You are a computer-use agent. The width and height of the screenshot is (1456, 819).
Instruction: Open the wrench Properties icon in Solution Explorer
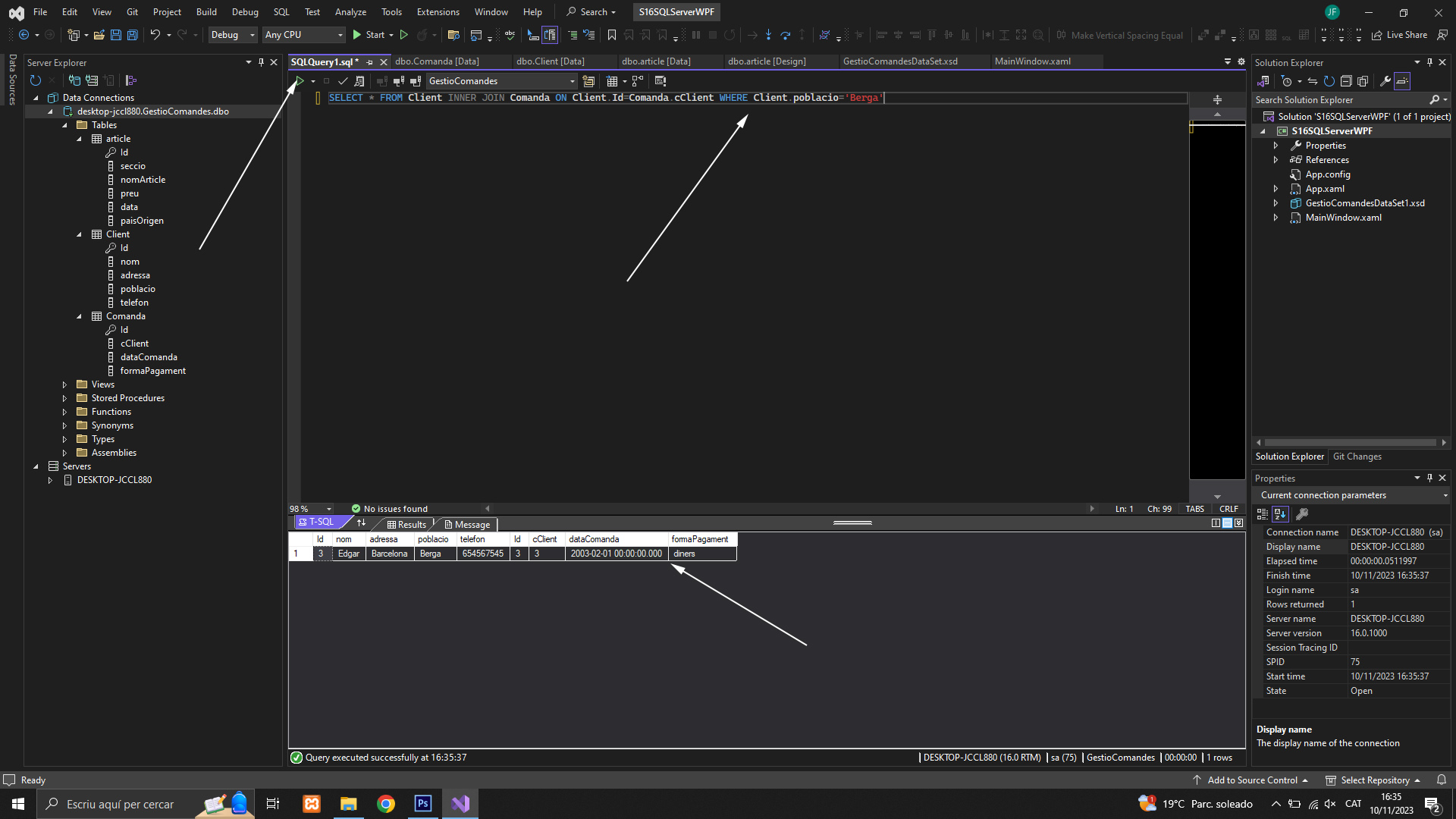coord(1385,81)
